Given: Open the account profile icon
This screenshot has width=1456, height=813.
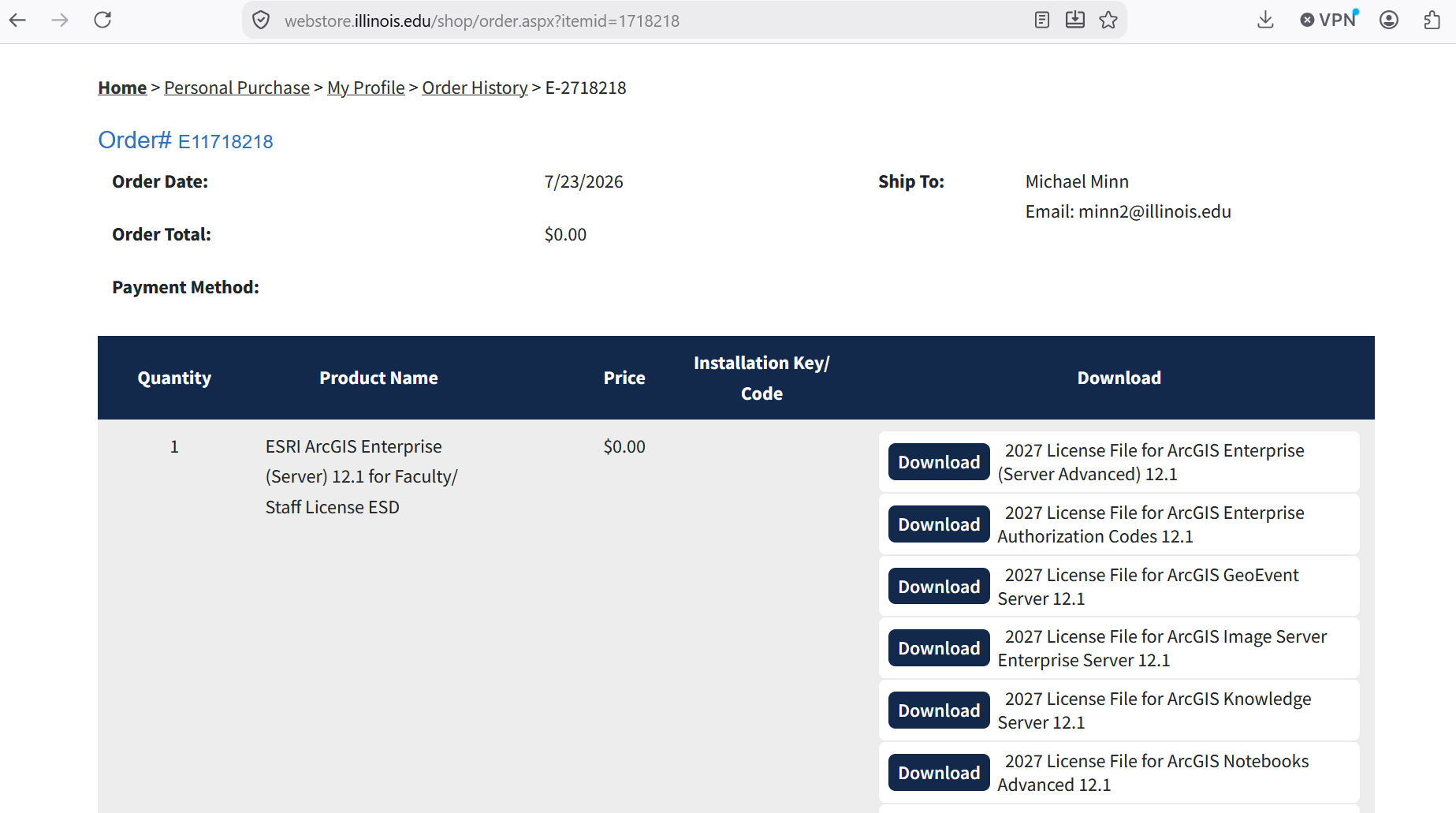Looking at the screenshot, I should [1389, 21].
